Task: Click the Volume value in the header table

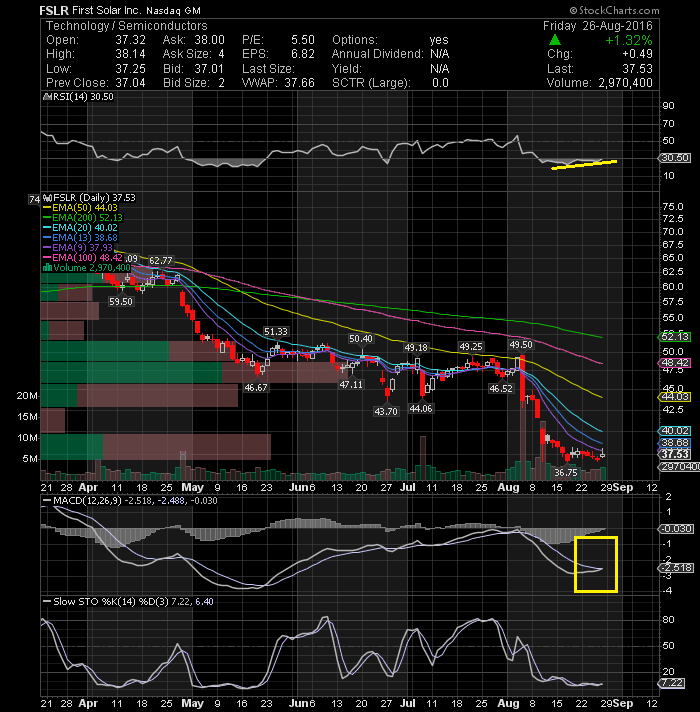Action: [x=625, y=83]
